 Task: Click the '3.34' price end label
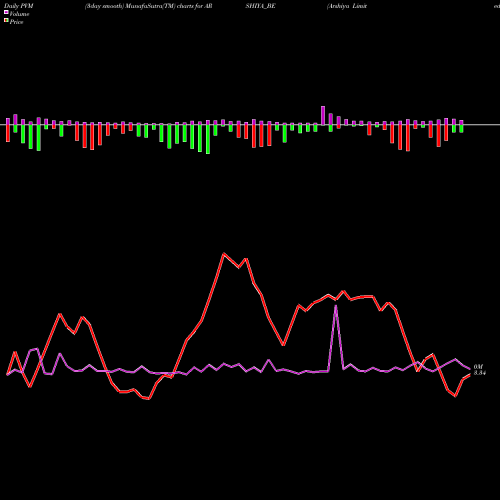480,373
